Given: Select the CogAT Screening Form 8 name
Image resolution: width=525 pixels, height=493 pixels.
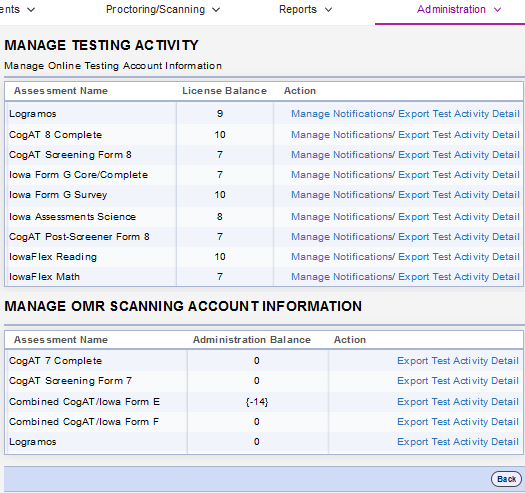Looking at the screenshot, I should 70,155.
